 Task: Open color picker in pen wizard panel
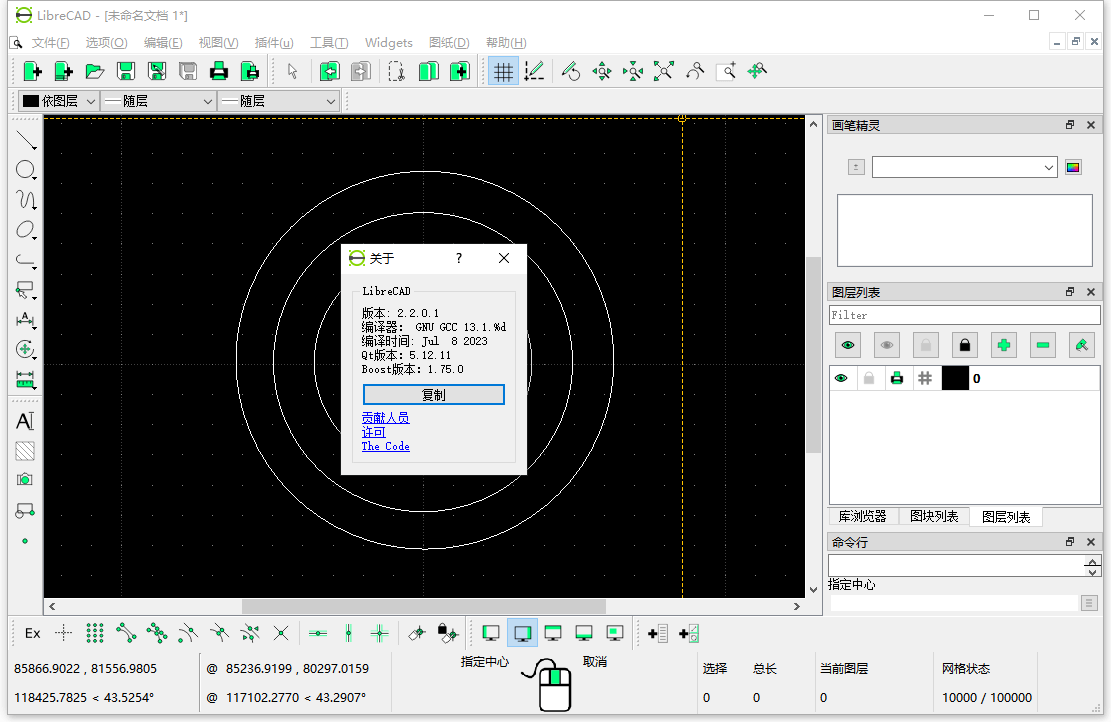(x=1073, y=168)
